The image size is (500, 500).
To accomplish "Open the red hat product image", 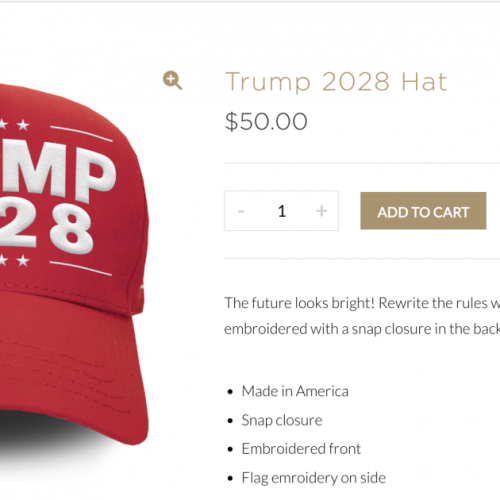I will tap(72, 263).
